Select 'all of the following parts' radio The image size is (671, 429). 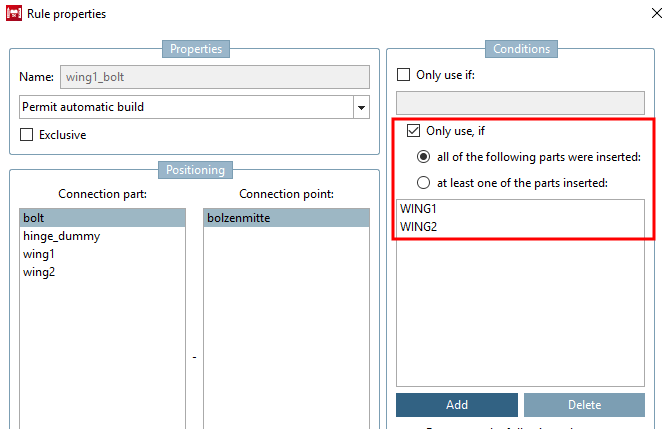click(424, 156)
